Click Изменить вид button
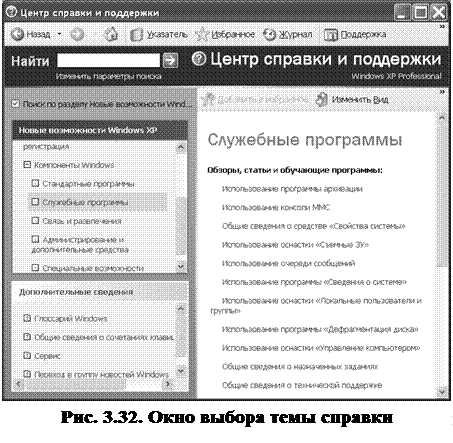The width and height of the screenshot is (453, 443). (x=352, y=99)
